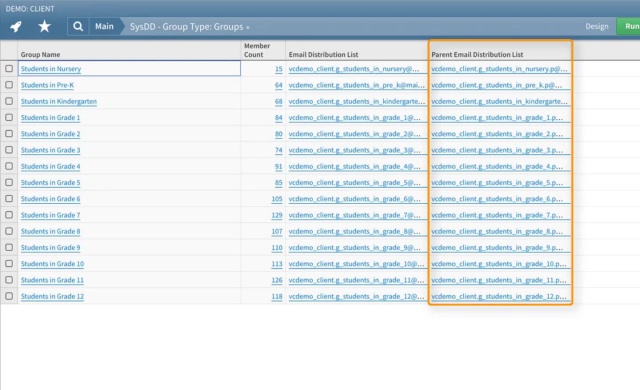Check the Students in Grade 4 row checkbox

coord(9,166)
